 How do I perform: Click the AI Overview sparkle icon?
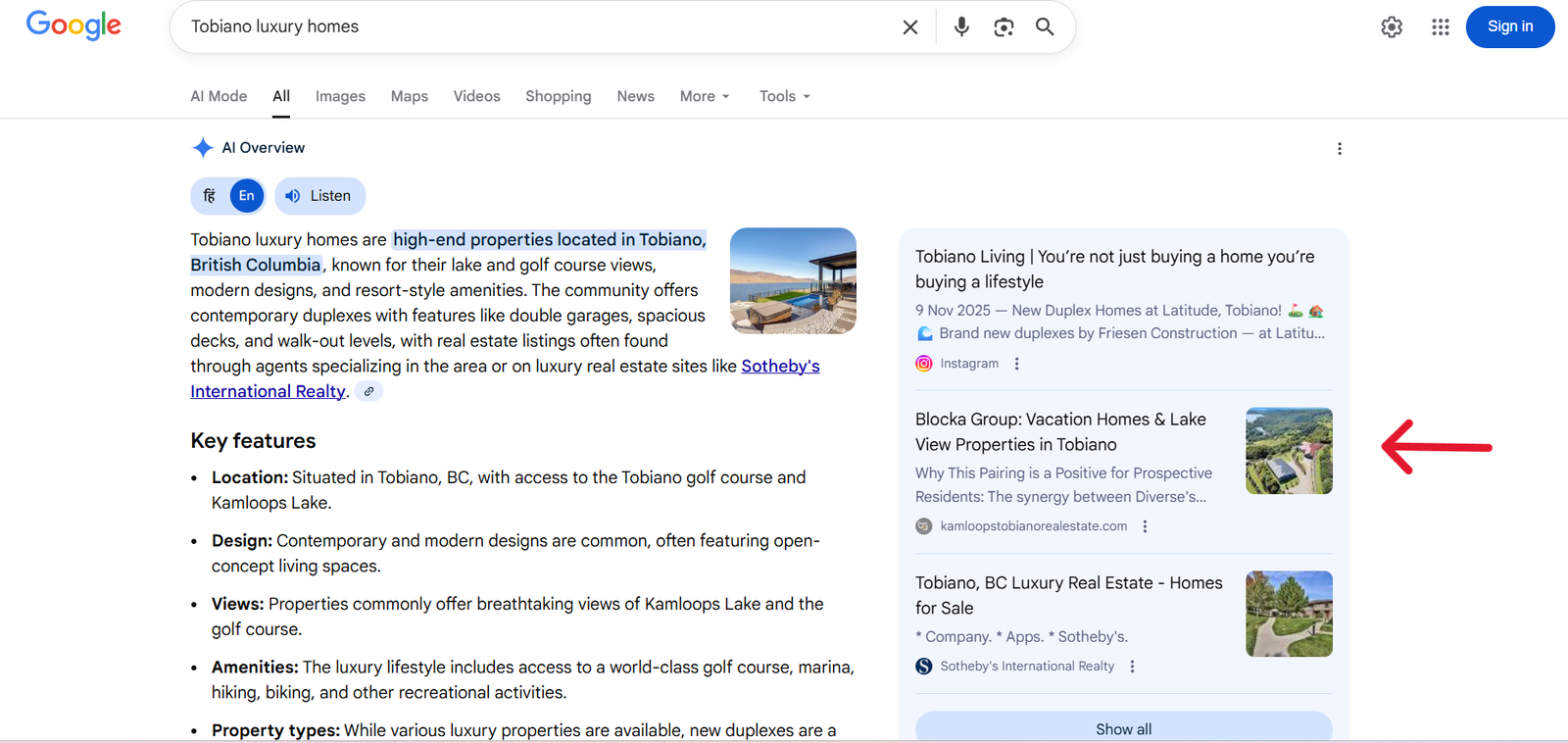tap(203, 148)
